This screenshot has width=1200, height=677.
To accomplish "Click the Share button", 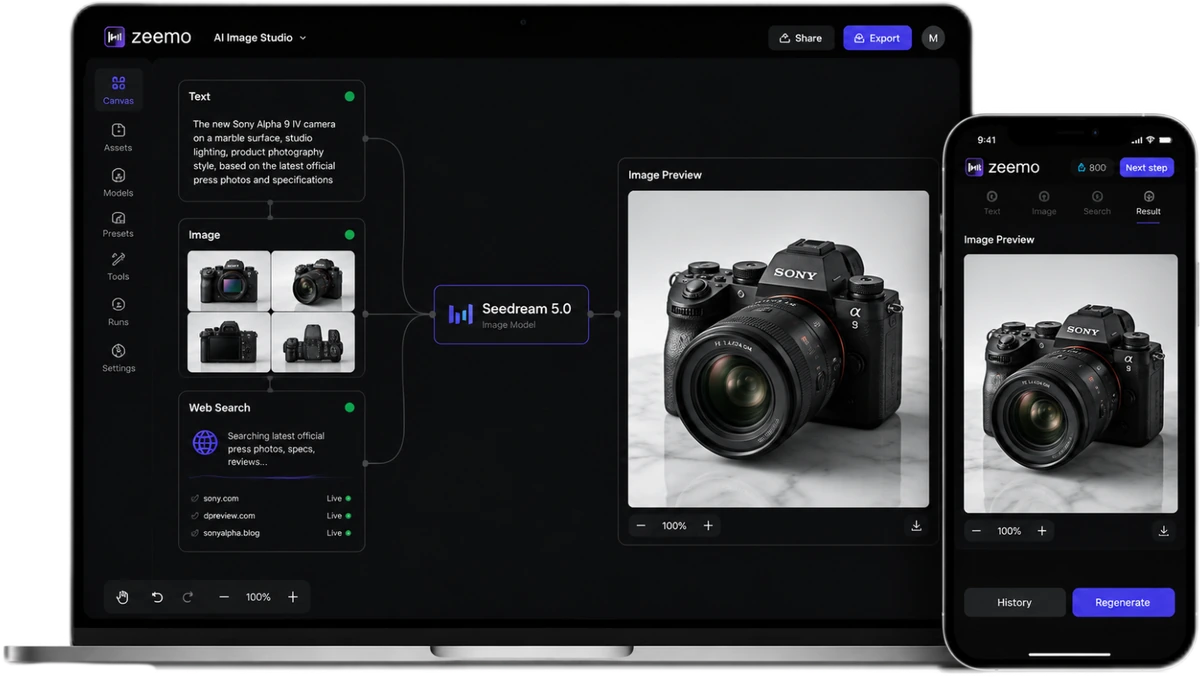I will pyautogui.click(x=800, y=38).
